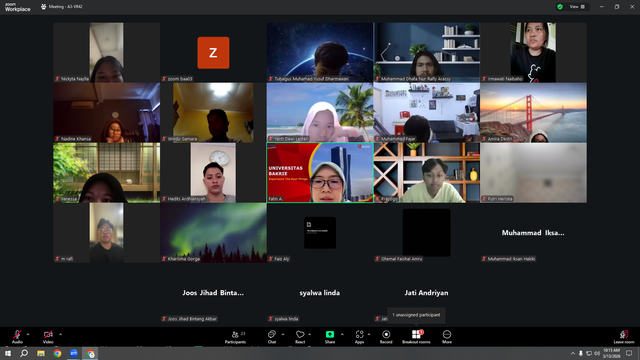Select Hadits Ardhiansyah's video tile

[x=213, y=172]
